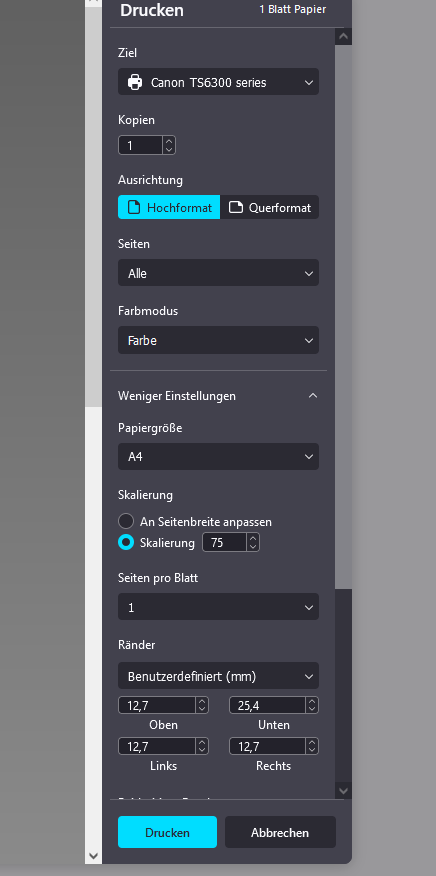Select An Seitenbreite anpassen radio button

point(126,521)
